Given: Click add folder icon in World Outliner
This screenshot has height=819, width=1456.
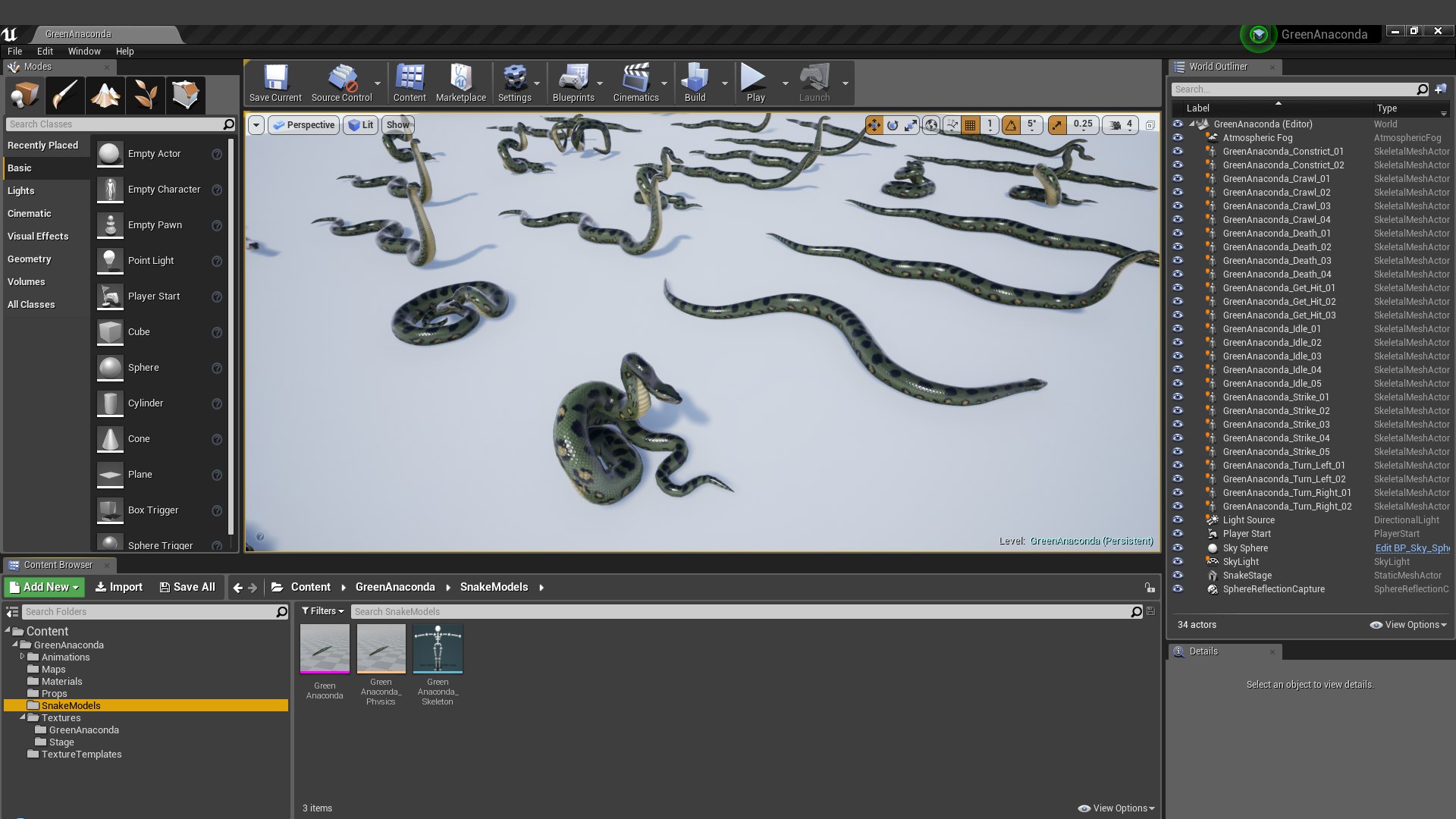Looking at the screenshot, I should pos(1440,89).
